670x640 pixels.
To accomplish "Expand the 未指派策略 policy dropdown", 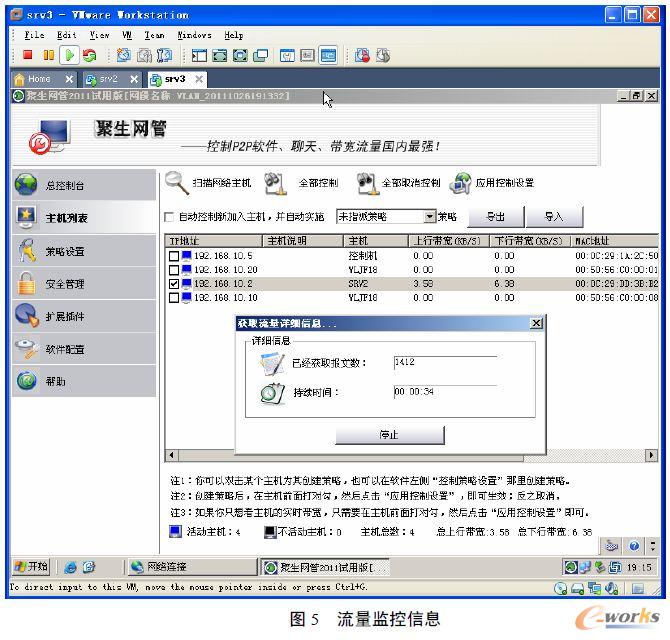I will pyautogui.click(x=429, y=217).
